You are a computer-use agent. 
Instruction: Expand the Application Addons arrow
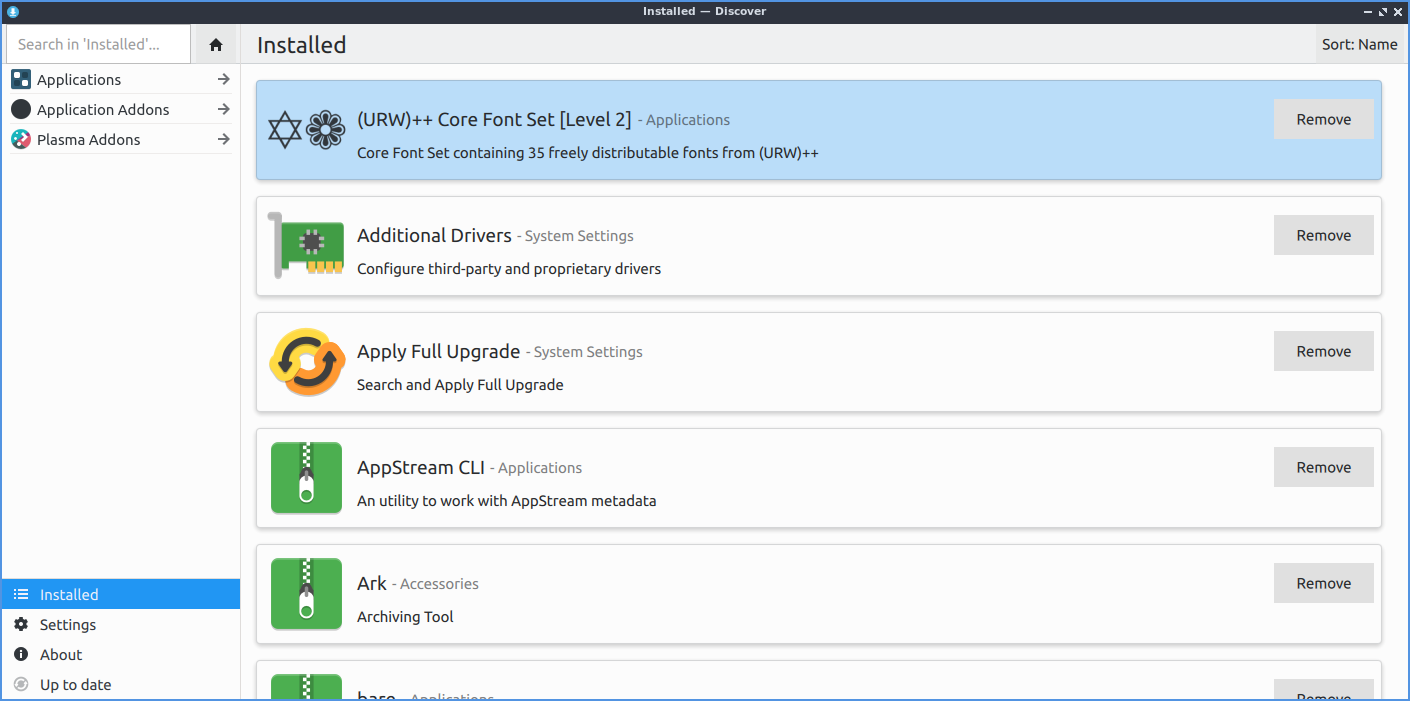(x=223, y=109)
